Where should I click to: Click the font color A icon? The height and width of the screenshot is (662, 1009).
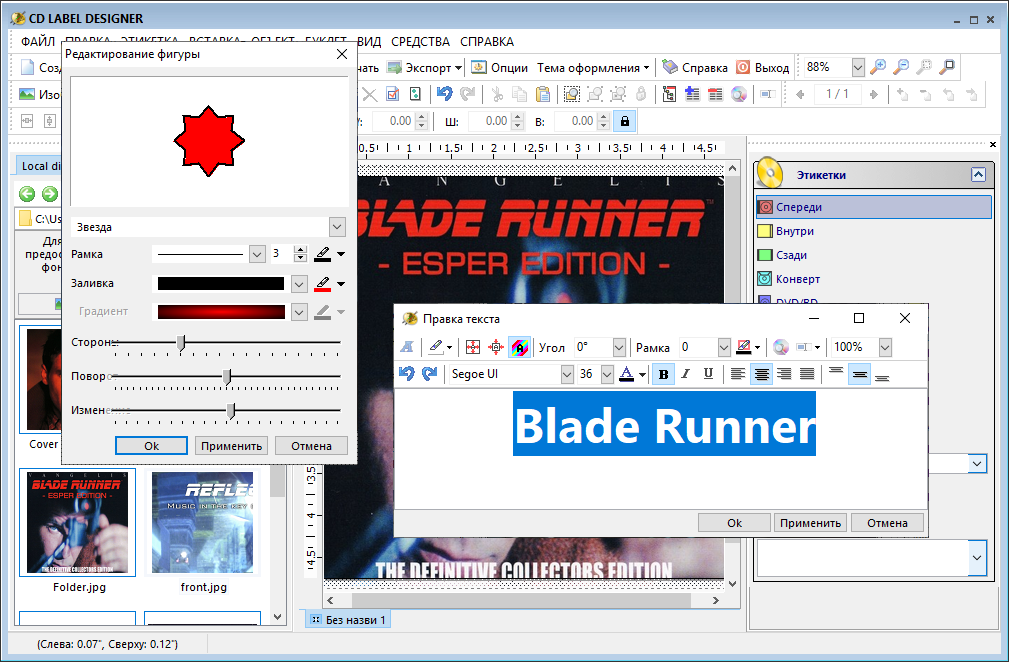pos(627,374)
